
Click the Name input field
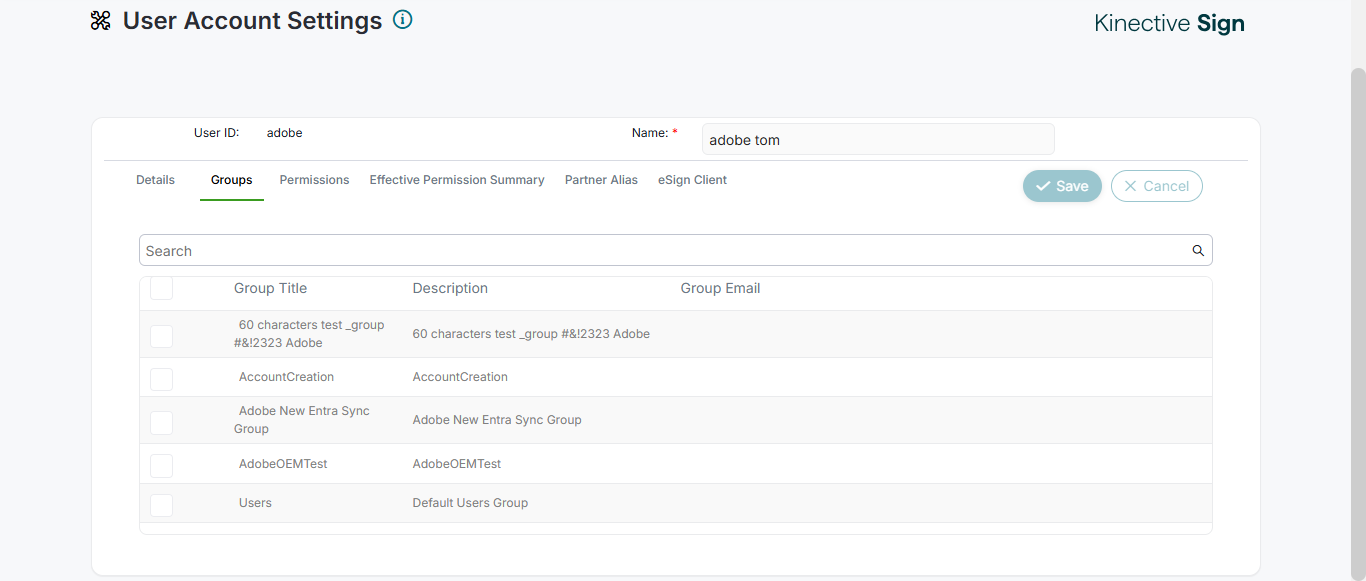point(877,140)
